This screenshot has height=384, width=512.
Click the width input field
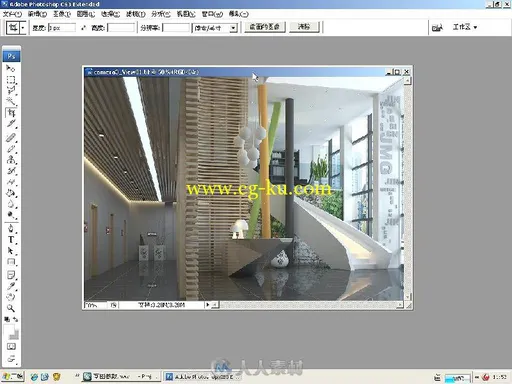62,28
